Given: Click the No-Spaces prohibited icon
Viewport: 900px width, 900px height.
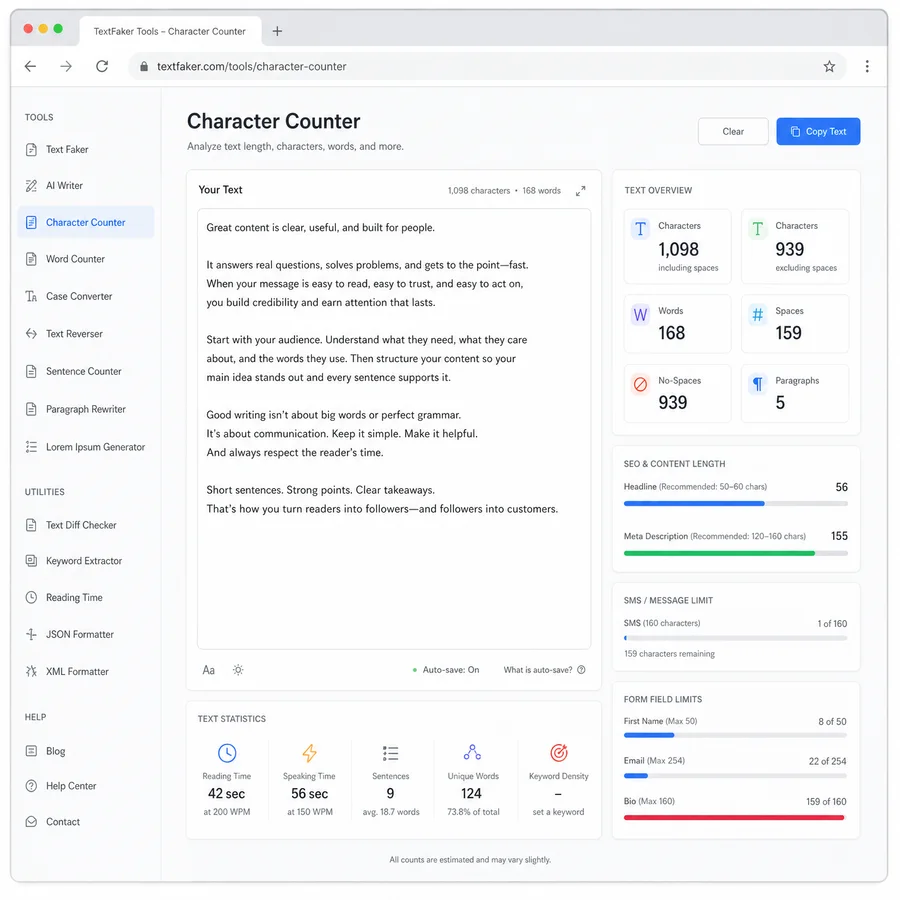Looking at the screenshot, I should [x=641, y=384].
